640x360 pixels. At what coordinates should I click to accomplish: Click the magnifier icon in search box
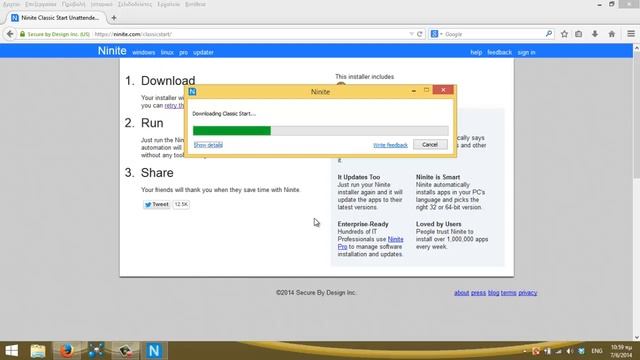pyautogui.click(x=549, y=34)
